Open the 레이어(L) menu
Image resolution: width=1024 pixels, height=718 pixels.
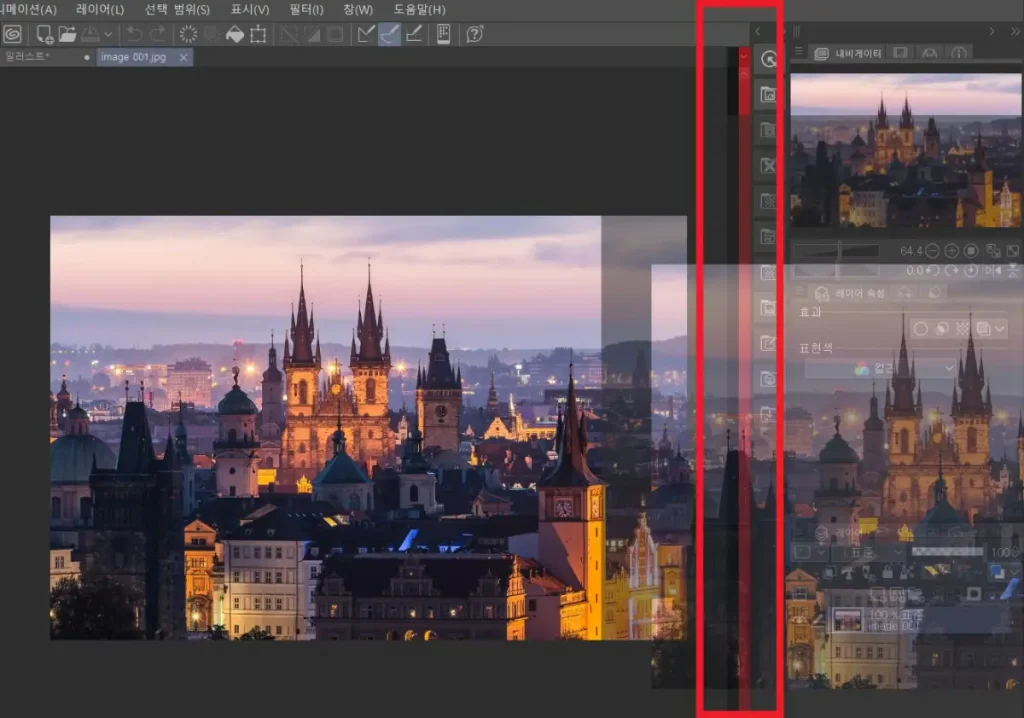(100, 9)
